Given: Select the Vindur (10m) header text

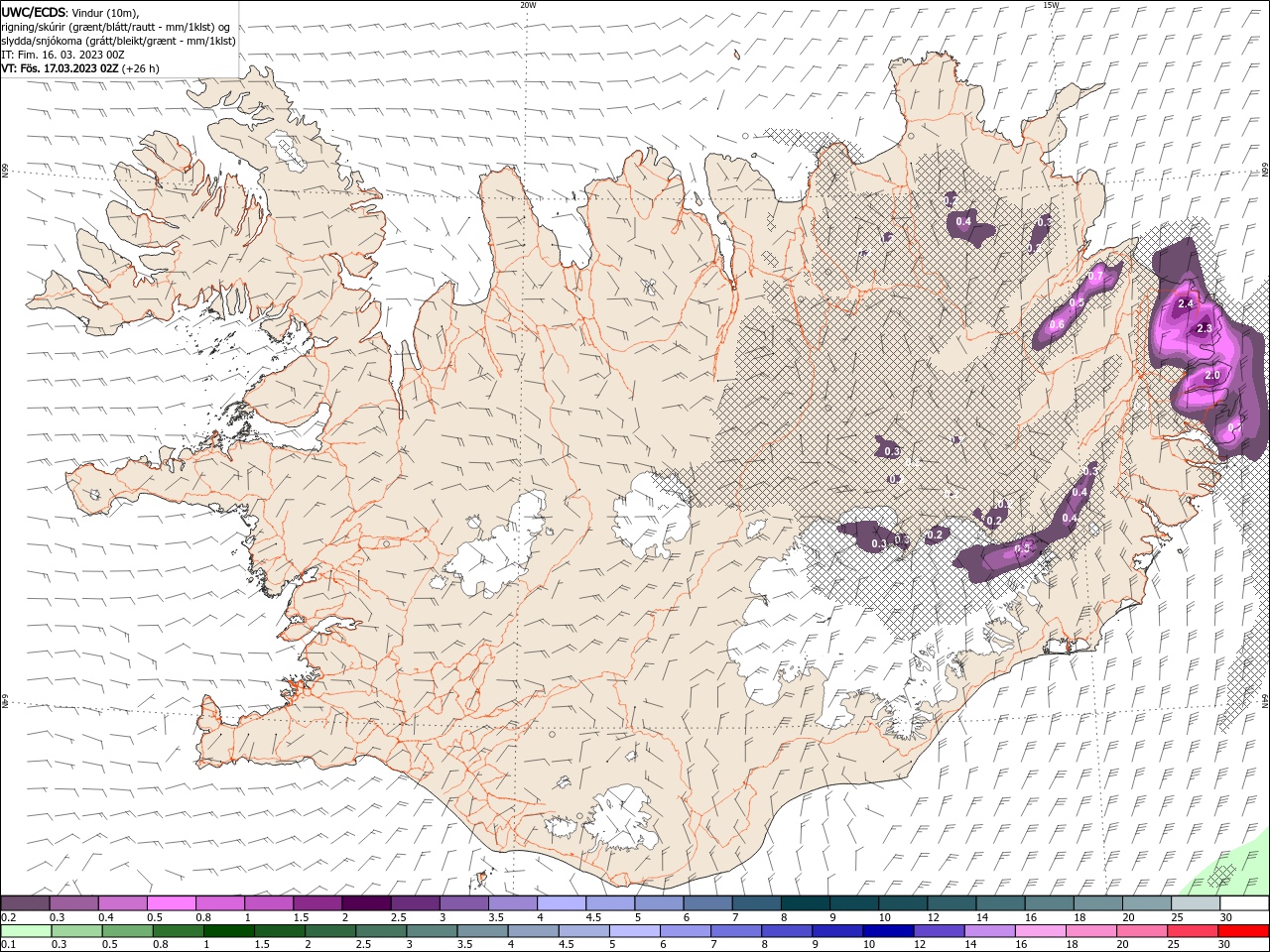Looking at the screenshot, I should click(x=105, y=12).
